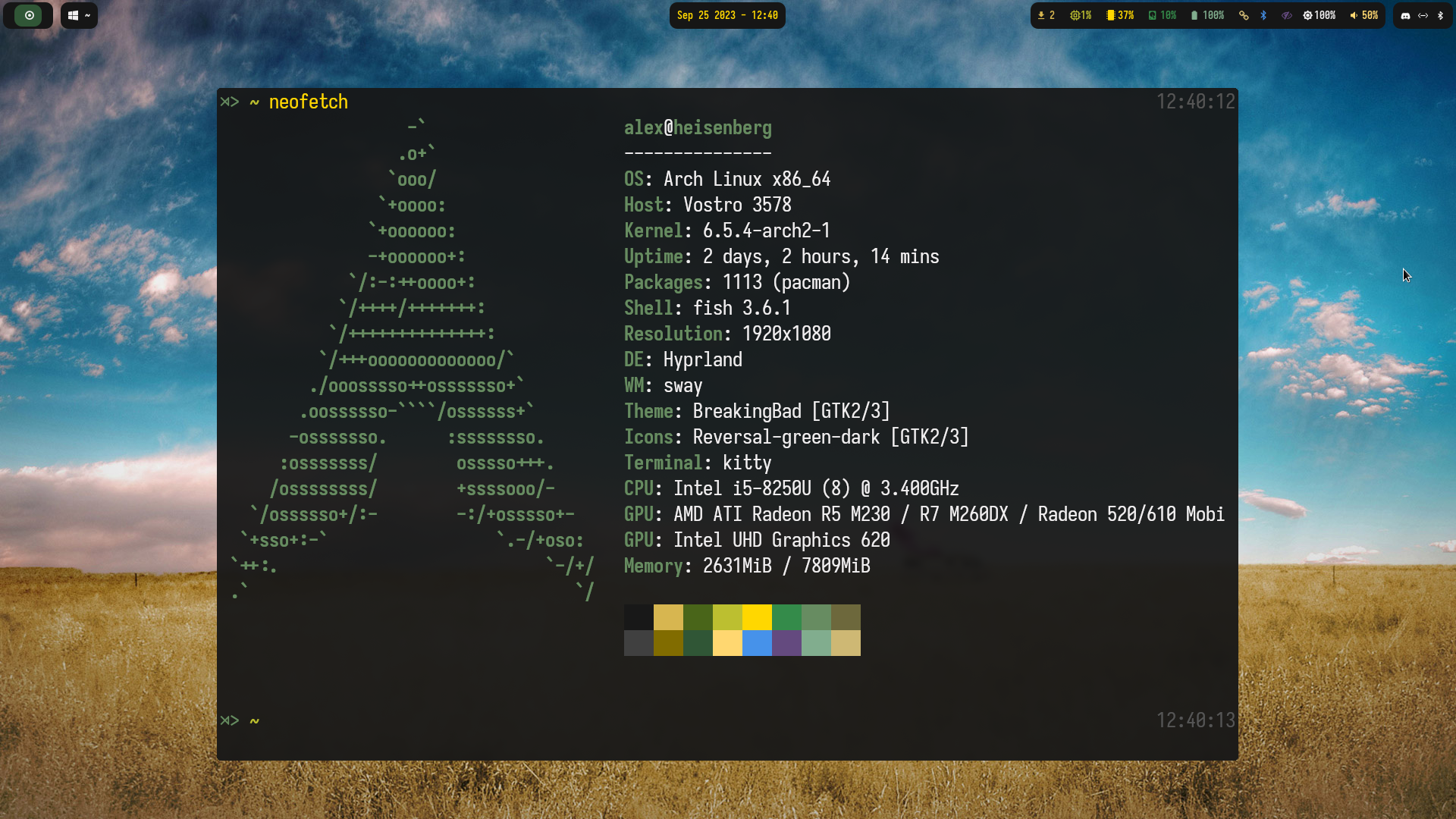Click the battery 100% indicator
The image size is (1456, 819).
pos(1207,15)
